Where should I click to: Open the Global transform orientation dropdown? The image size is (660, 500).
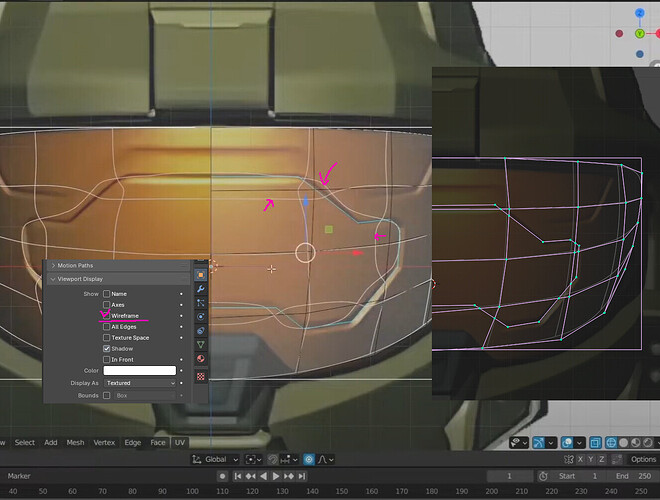click(215, 459)
